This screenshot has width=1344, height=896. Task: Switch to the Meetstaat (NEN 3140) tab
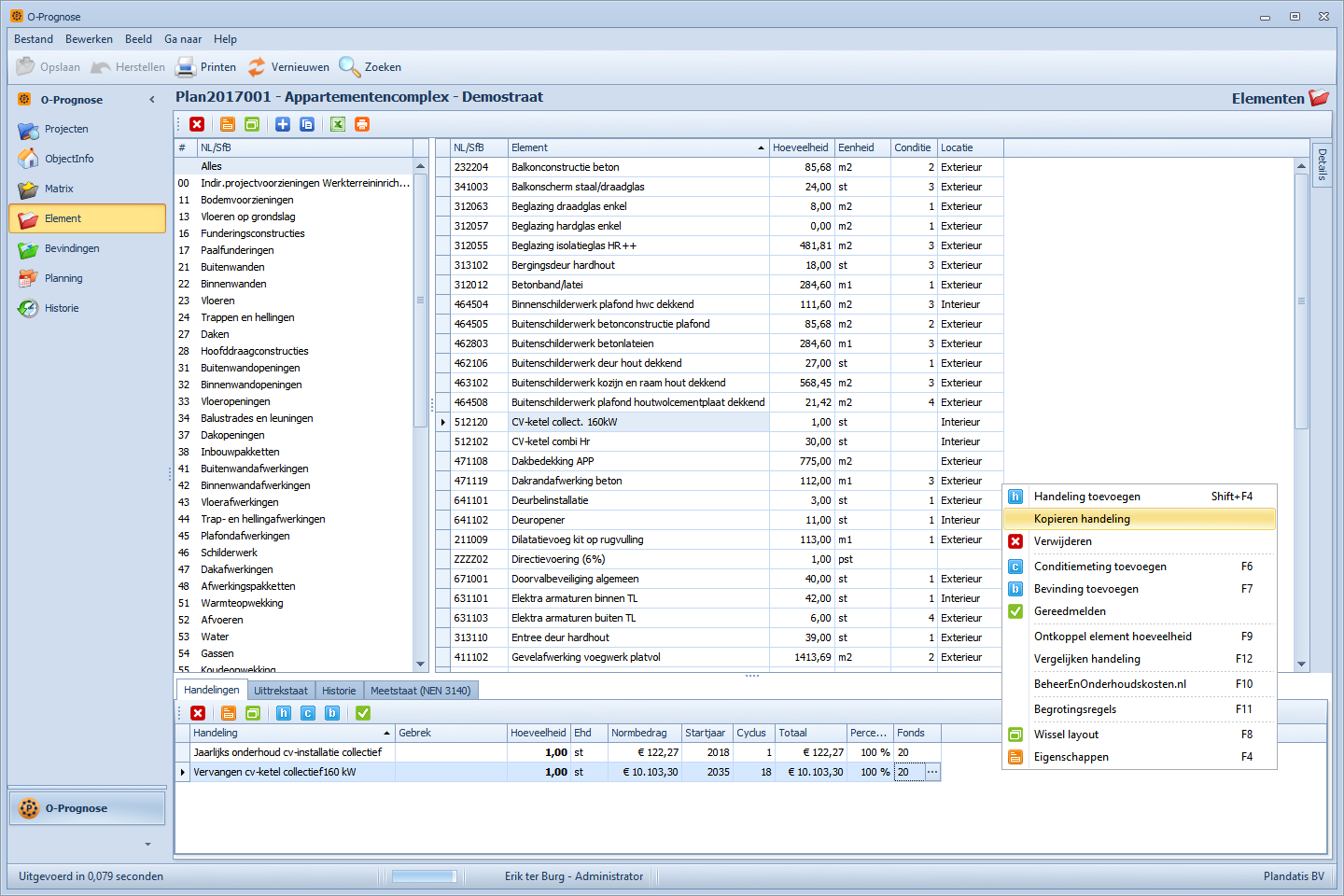click(420, 691)
